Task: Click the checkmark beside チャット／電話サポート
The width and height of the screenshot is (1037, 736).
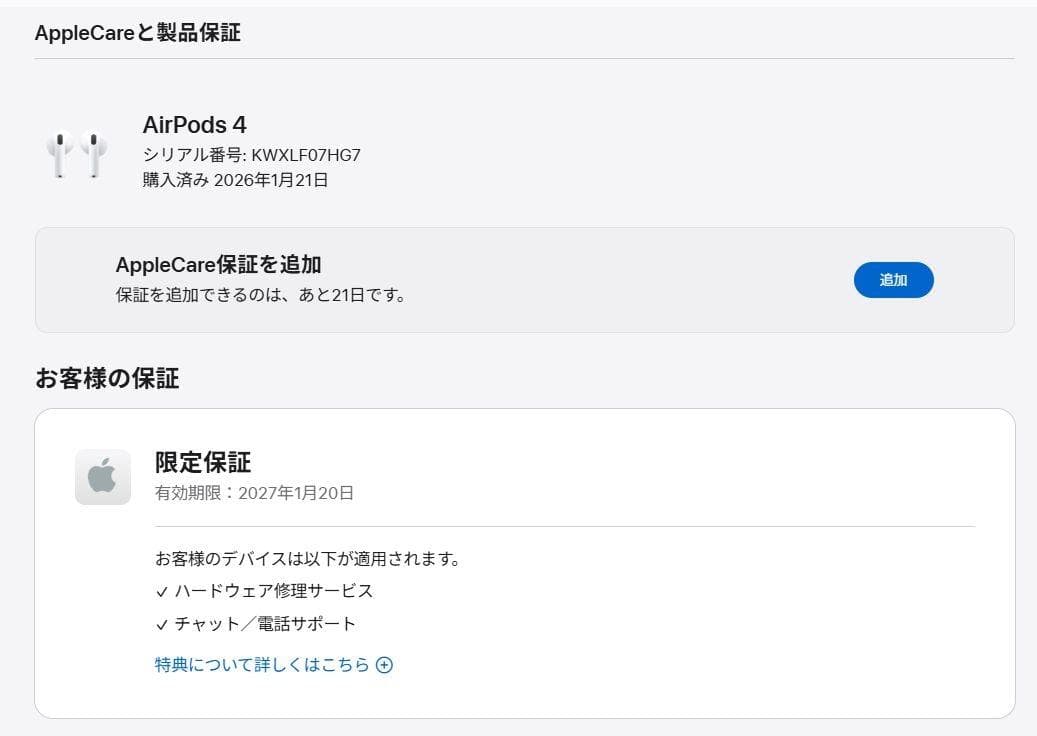Action: tap(162, 625)
